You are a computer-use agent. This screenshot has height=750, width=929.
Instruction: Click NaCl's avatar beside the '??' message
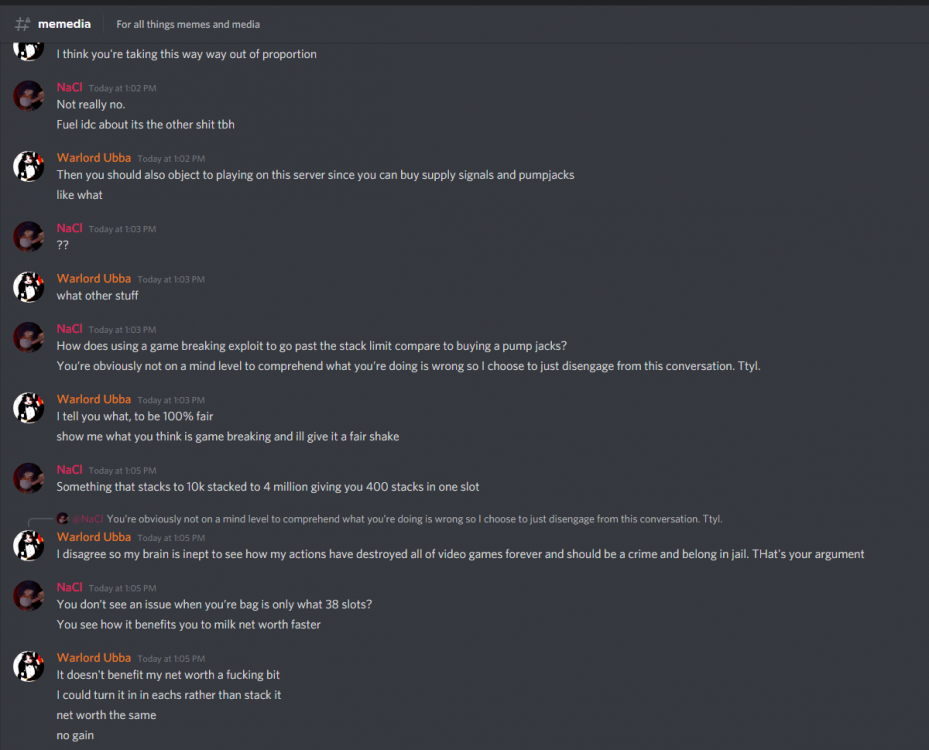tap(28, 237)
